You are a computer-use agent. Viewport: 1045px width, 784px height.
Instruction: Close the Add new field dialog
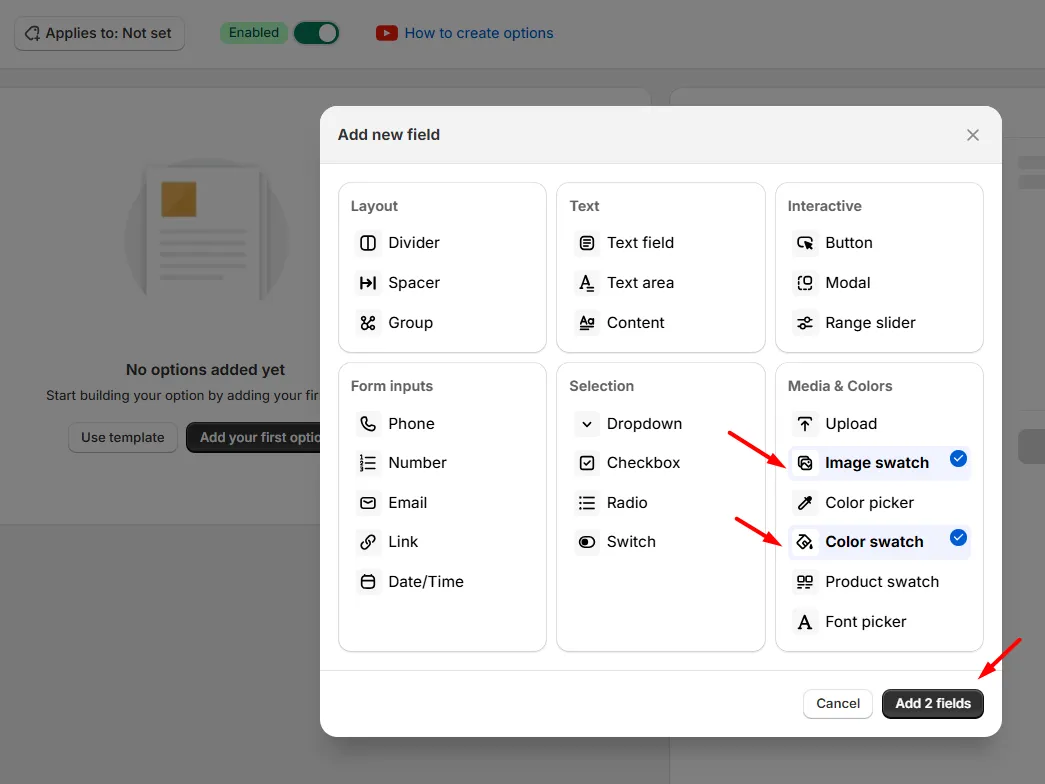973,135
